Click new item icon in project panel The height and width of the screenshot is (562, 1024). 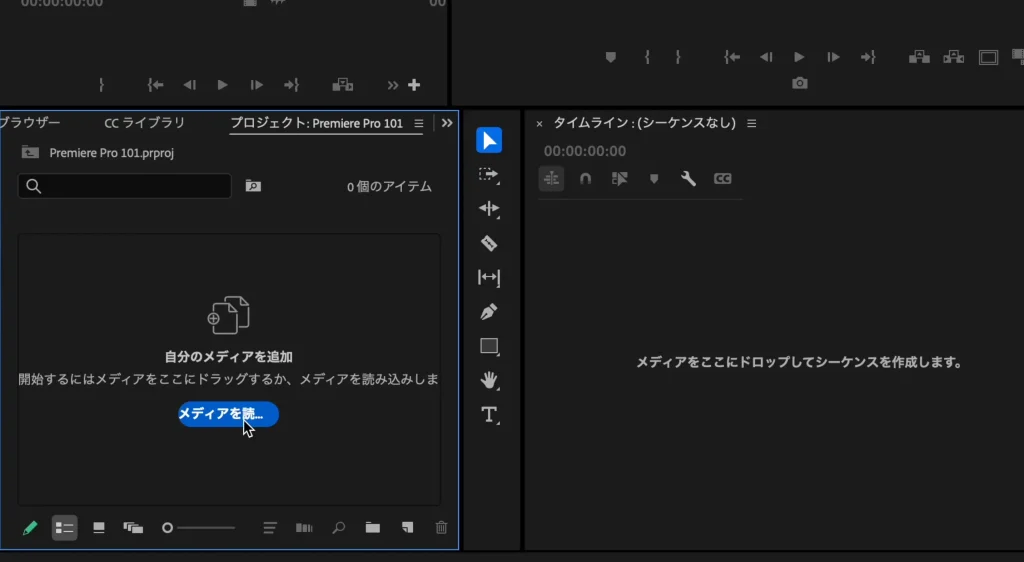pyautogui.click(x=407, y=527)
